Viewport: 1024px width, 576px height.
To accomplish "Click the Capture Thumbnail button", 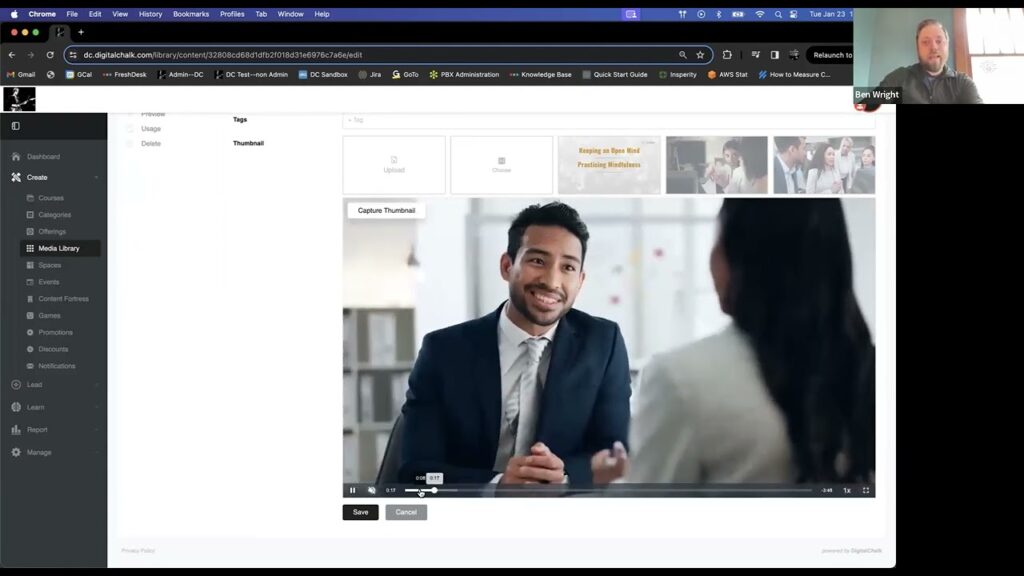I will [x=386, y=210].
